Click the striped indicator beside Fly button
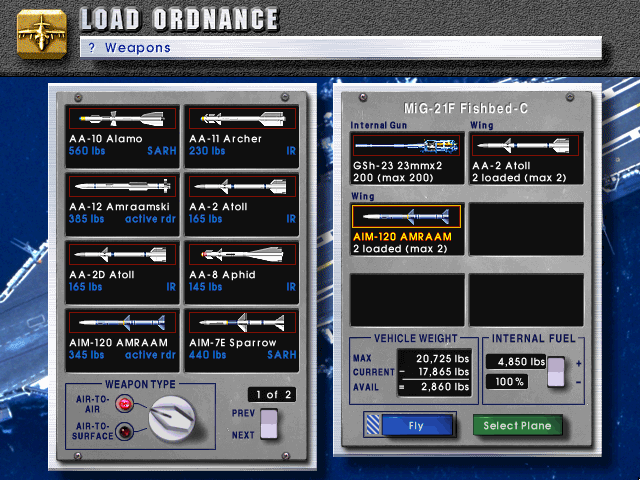 [x=373, y=425]
